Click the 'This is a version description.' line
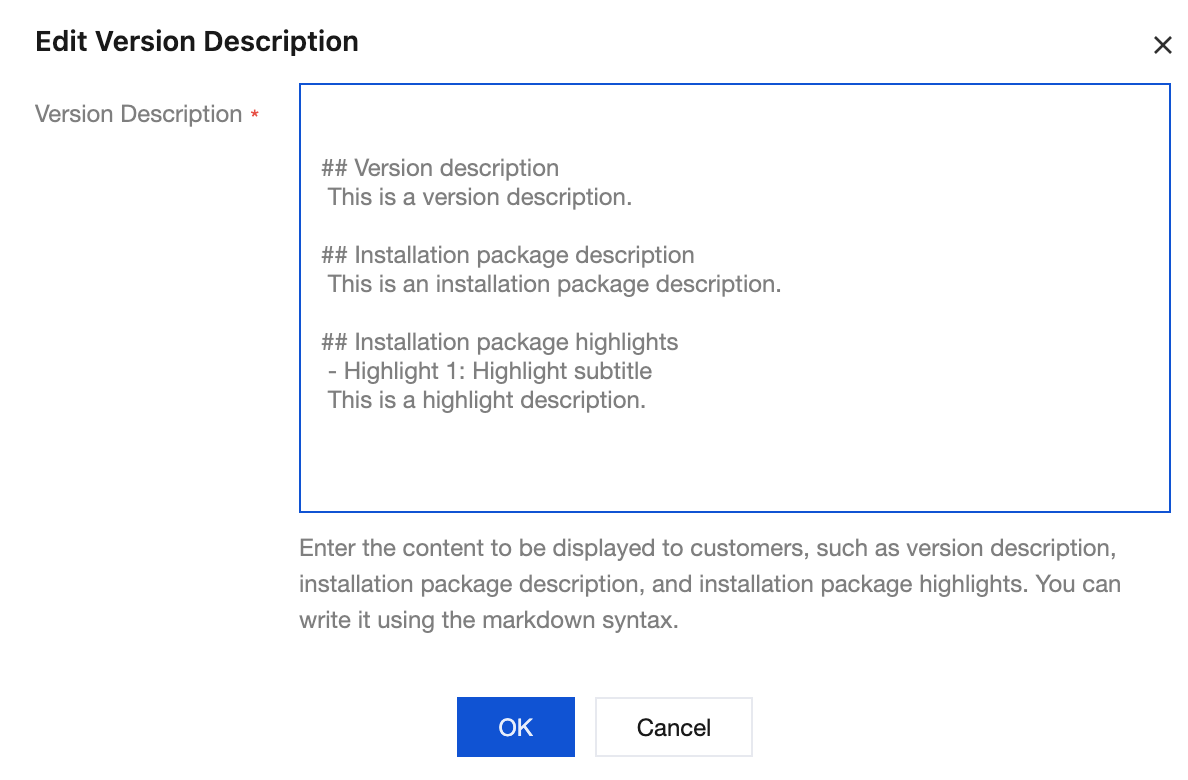The width and height of the screenshot is (1188, 780). click(x=480, y=197)
